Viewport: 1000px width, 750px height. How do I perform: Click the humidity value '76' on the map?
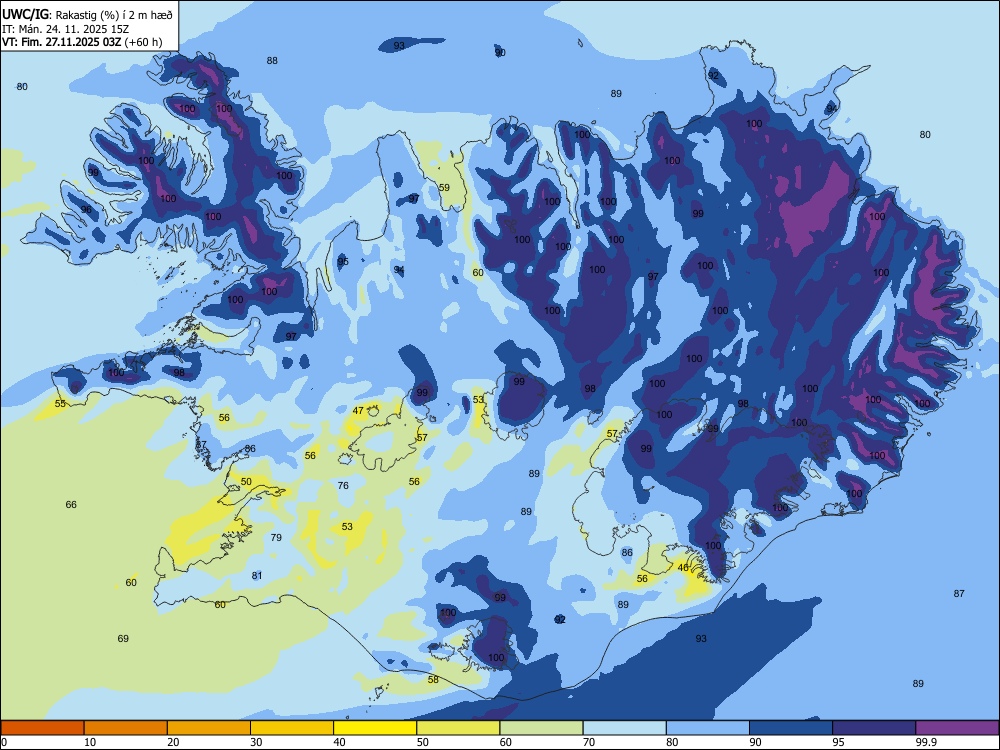[343, 485]
